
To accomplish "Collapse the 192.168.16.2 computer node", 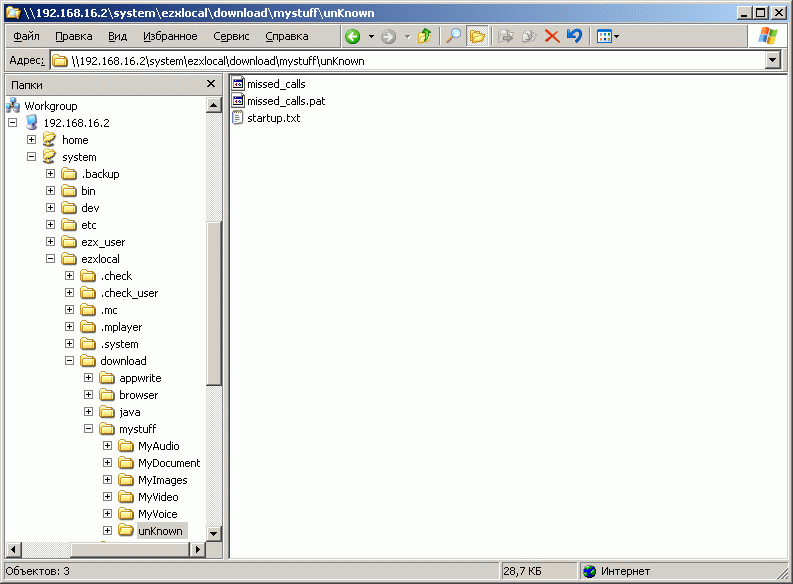I will click(13, 122).
